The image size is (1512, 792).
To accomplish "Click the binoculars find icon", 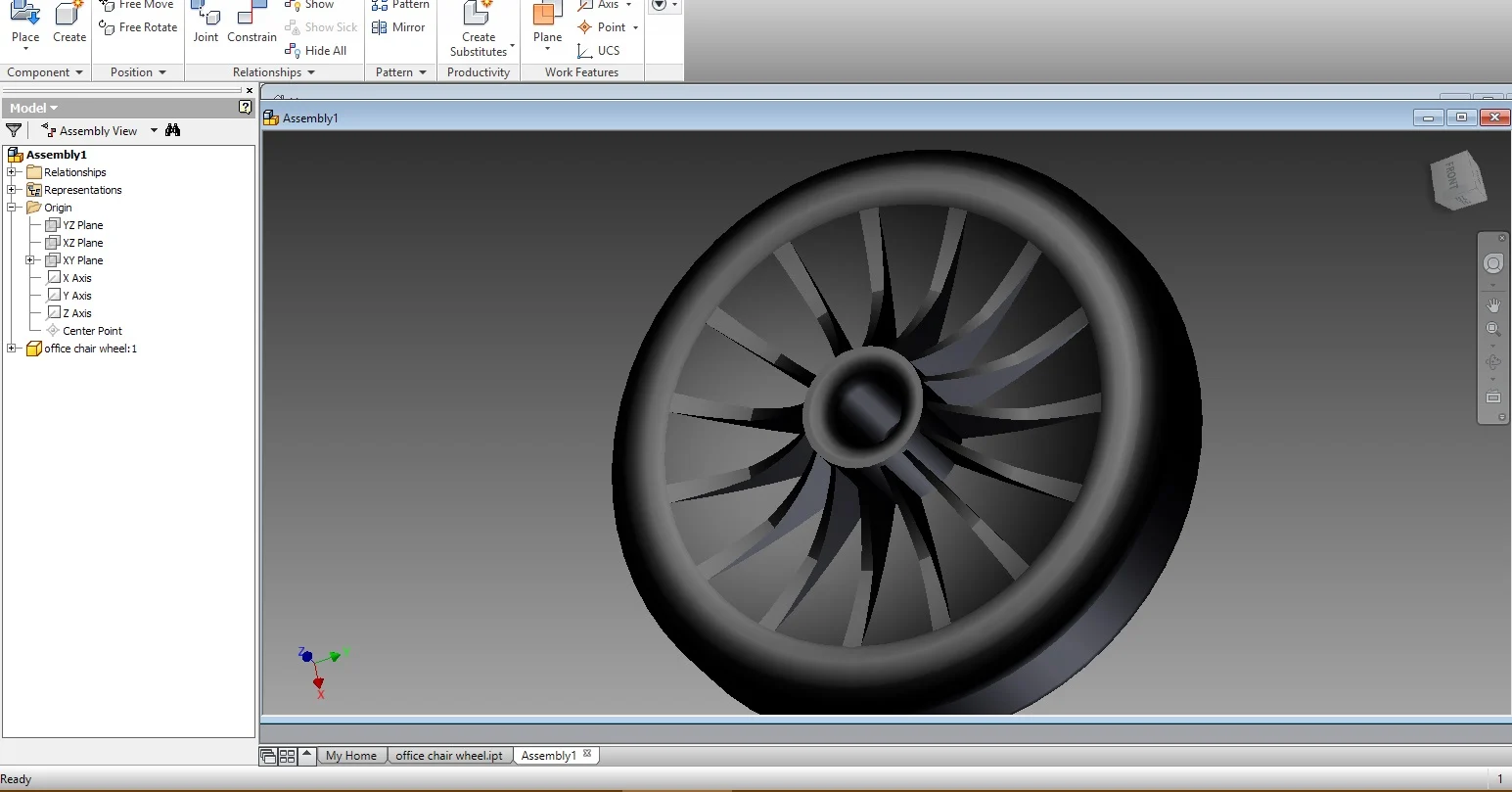I will pyautogui.click(x=173, y=130).
